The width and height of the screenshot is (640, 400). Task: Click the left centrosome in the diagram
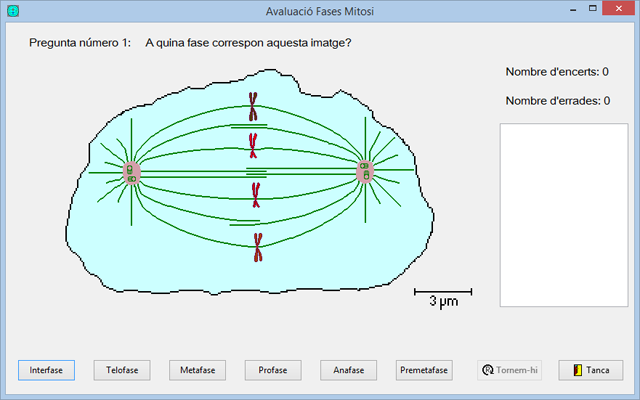pyautogui.click(x=131, y=173)
